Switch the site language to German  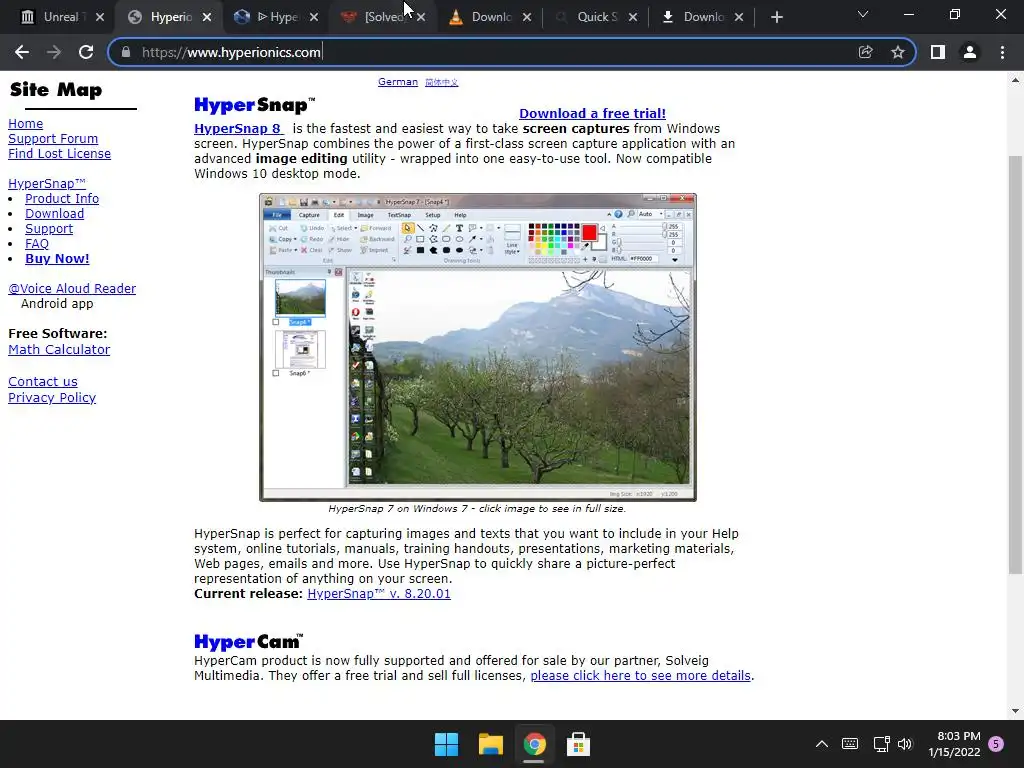398,82
